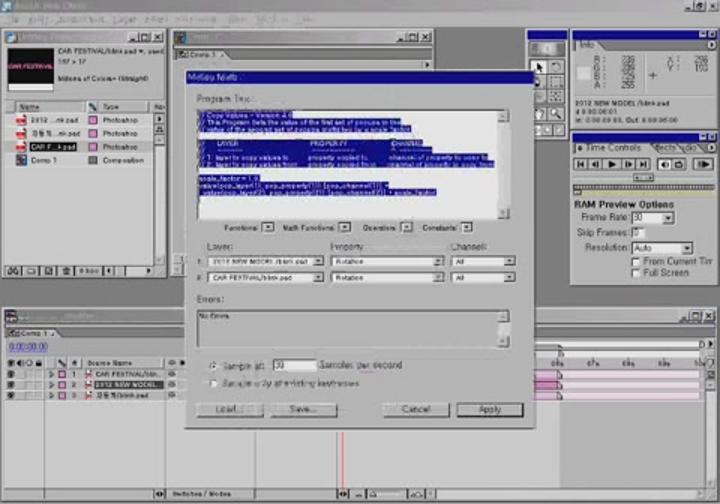Click the CAR FESTIVAL thumbnail in Project window
This screenshot has width=720, height=504.
click(30, 69)
